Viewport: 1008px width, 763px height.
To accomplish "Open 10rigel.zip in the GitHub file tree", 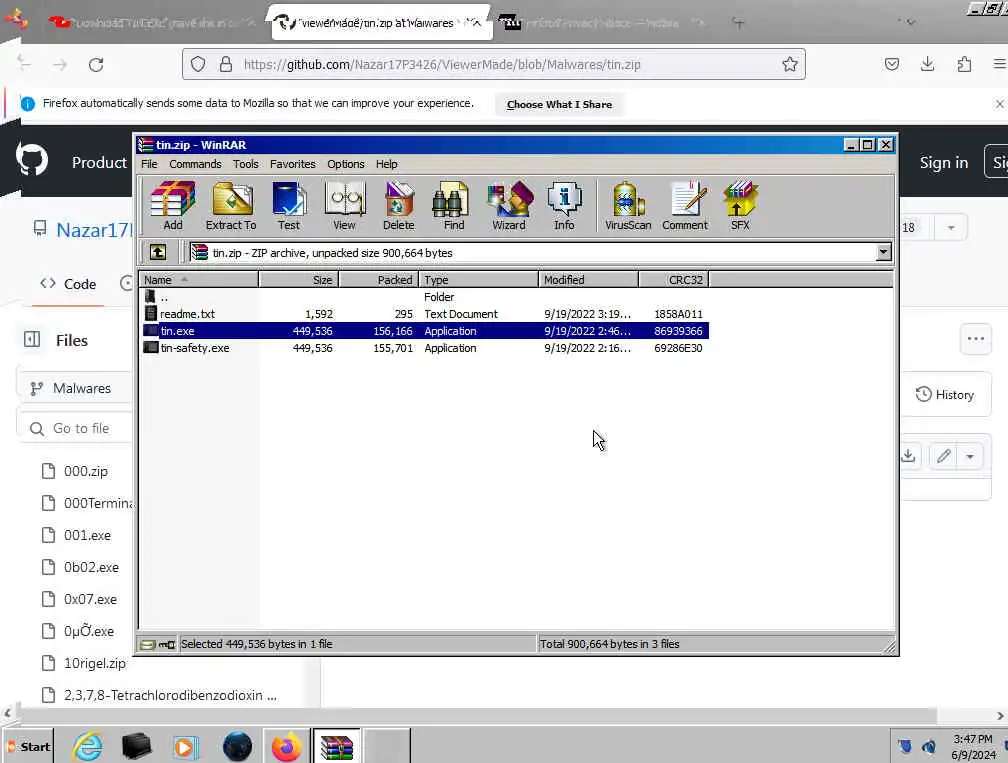I will pos(94,663).
